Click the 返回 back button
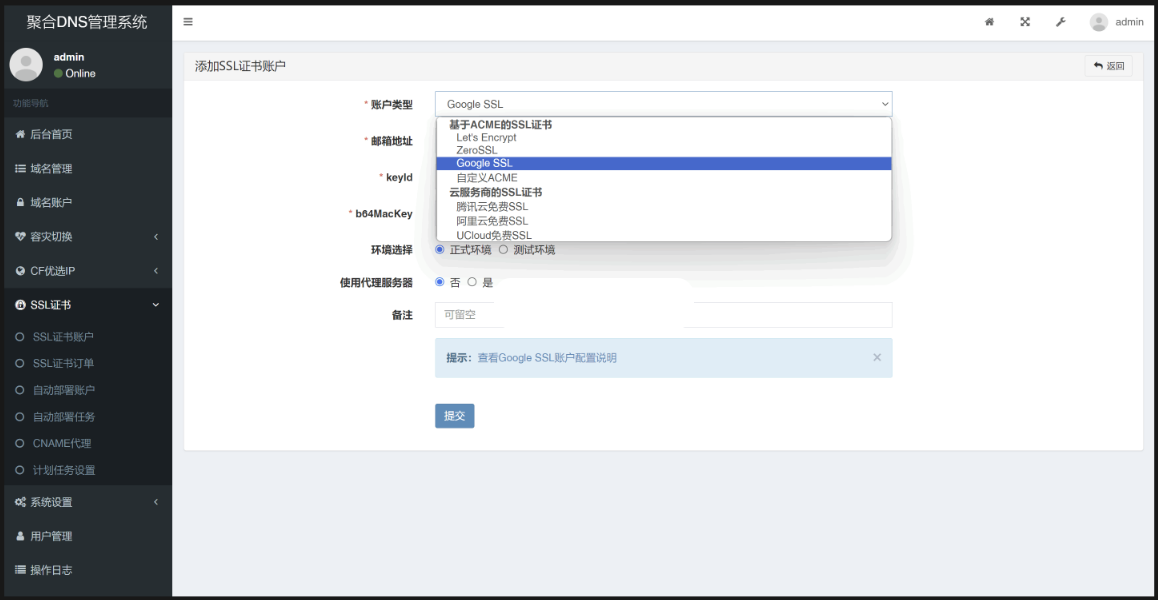Image resolution: width=1158 pixels, height=600 pixels. point(1109,66)
